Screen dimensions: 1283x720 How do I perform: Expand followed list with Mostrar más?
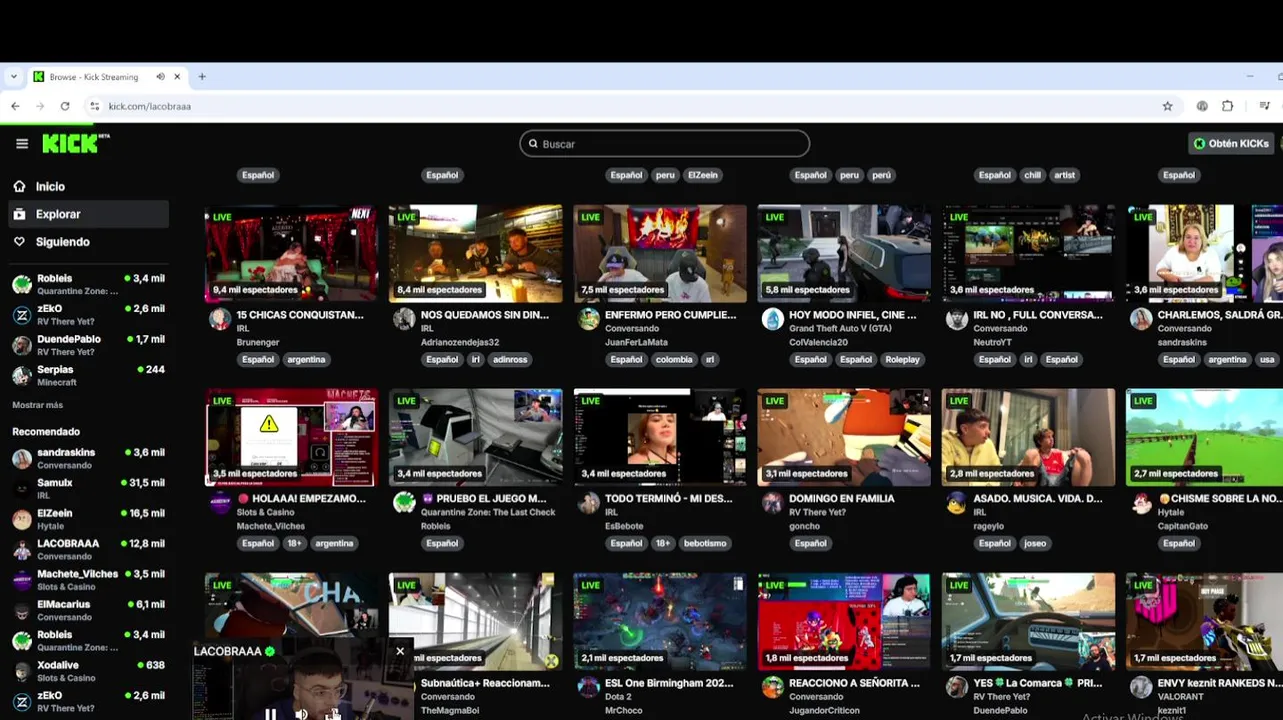37,405
